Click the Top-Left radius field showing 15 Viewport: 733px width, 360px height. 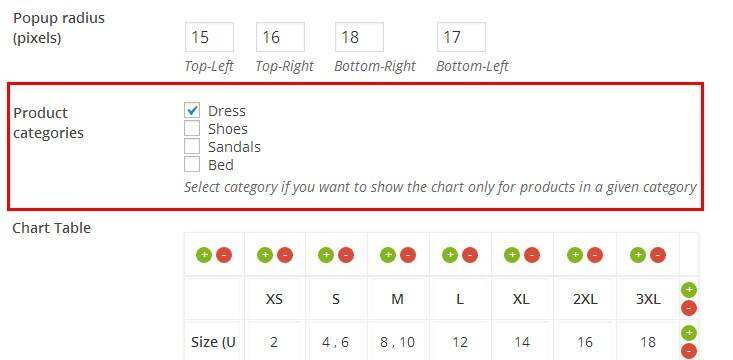(x=209, y=37)
